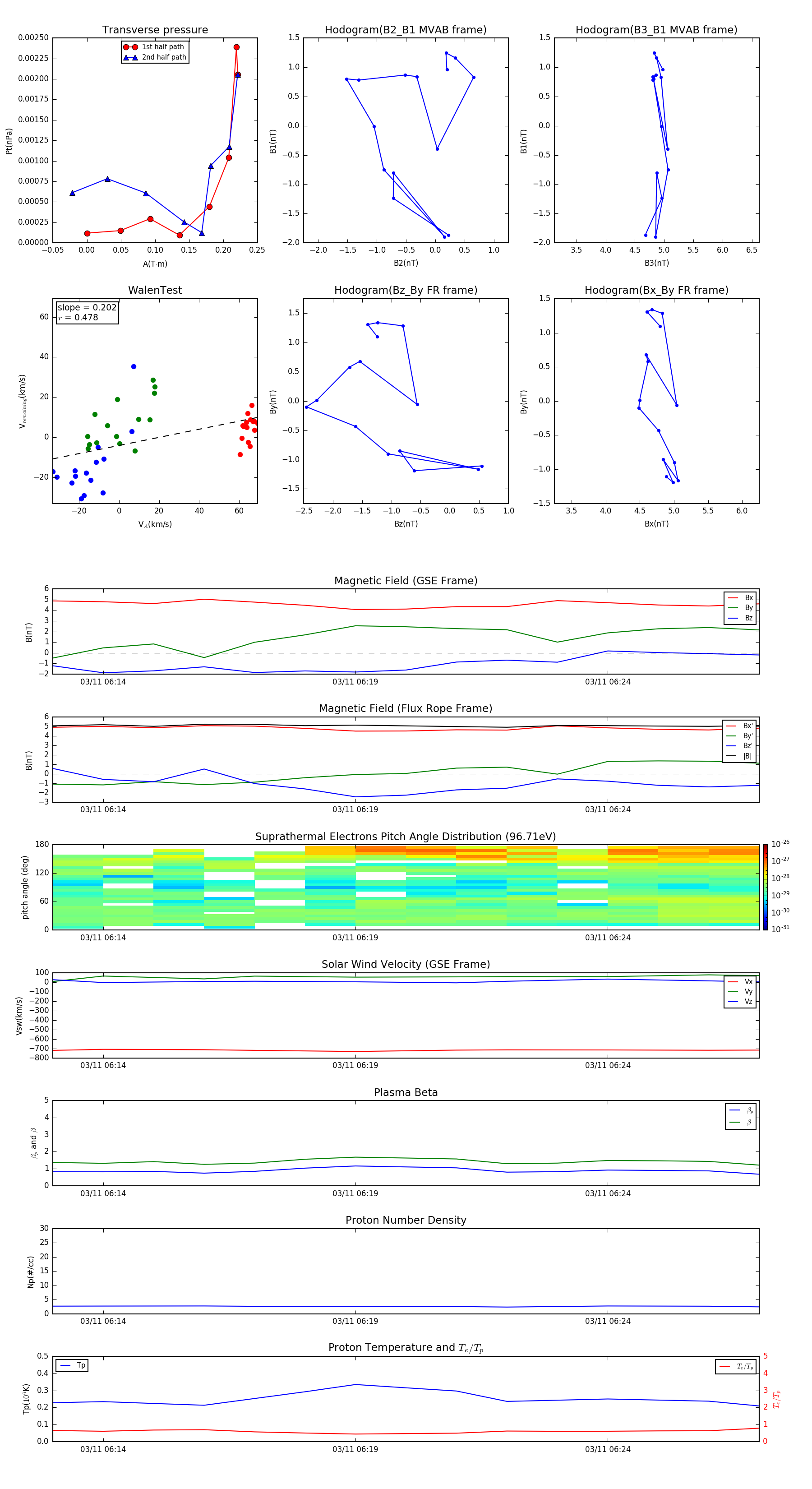
Task: Click the Solar Wind Velocity (GSE Frame) title
Action: click(x=406, y=964)
